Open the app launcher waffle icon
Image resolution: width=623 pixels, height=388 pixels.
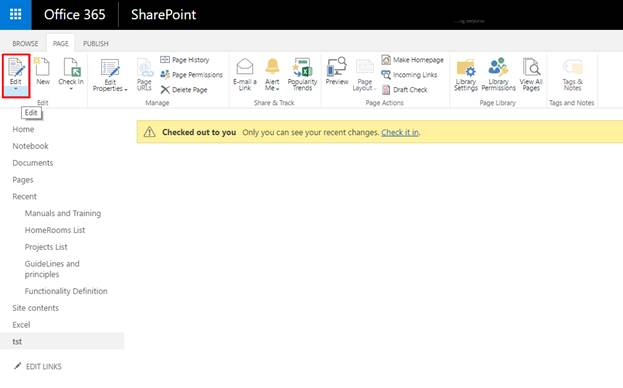point(15,15)
